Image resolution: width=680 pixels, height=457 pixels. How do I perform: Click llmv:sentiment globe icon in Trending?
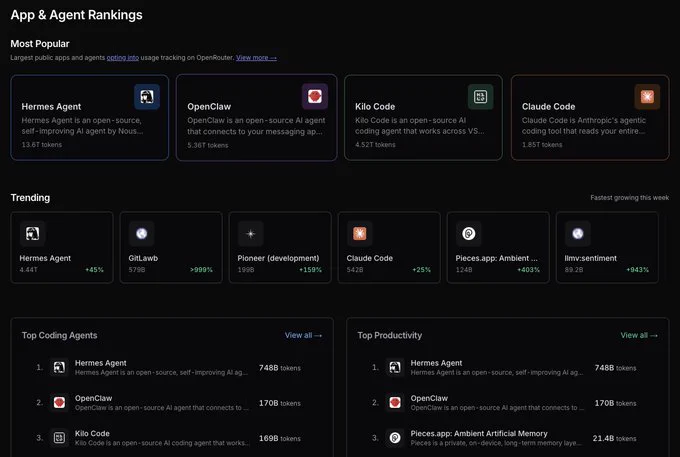pos(578,234)
